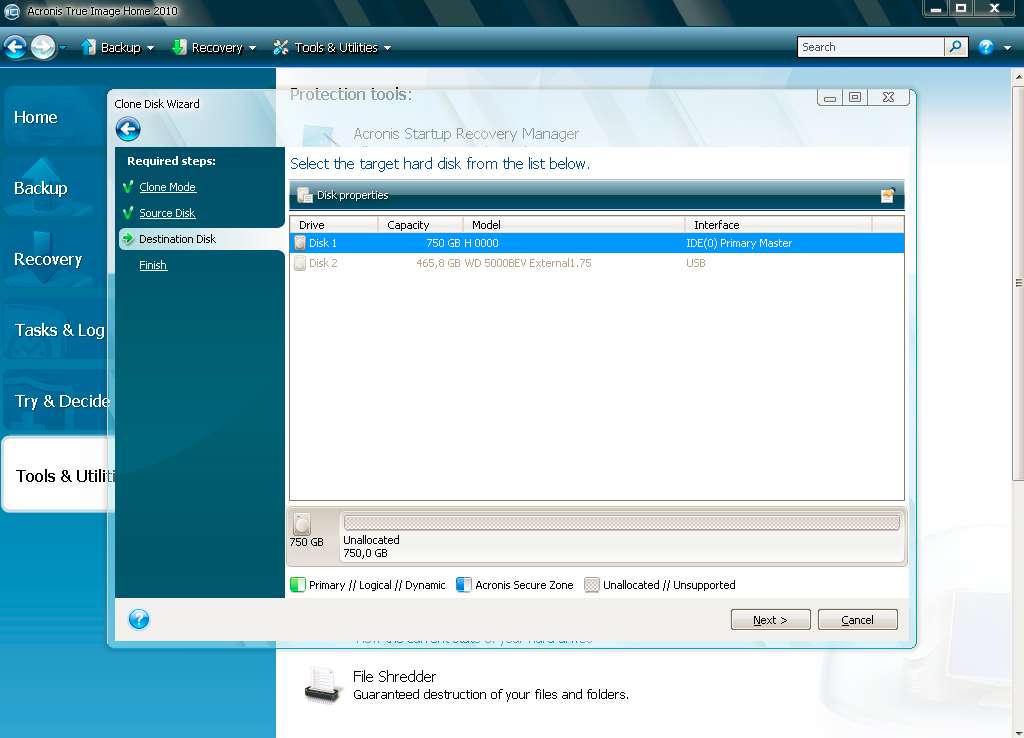Click the Disk properties button
The image size is (1024, 738).
343,195
